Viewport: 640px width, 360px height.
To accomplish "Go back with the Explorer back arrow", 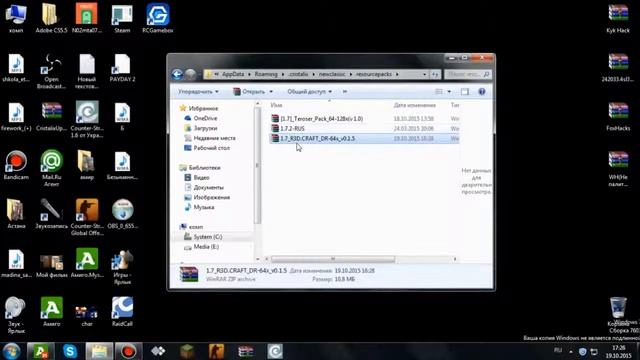I will coord(177,74).
